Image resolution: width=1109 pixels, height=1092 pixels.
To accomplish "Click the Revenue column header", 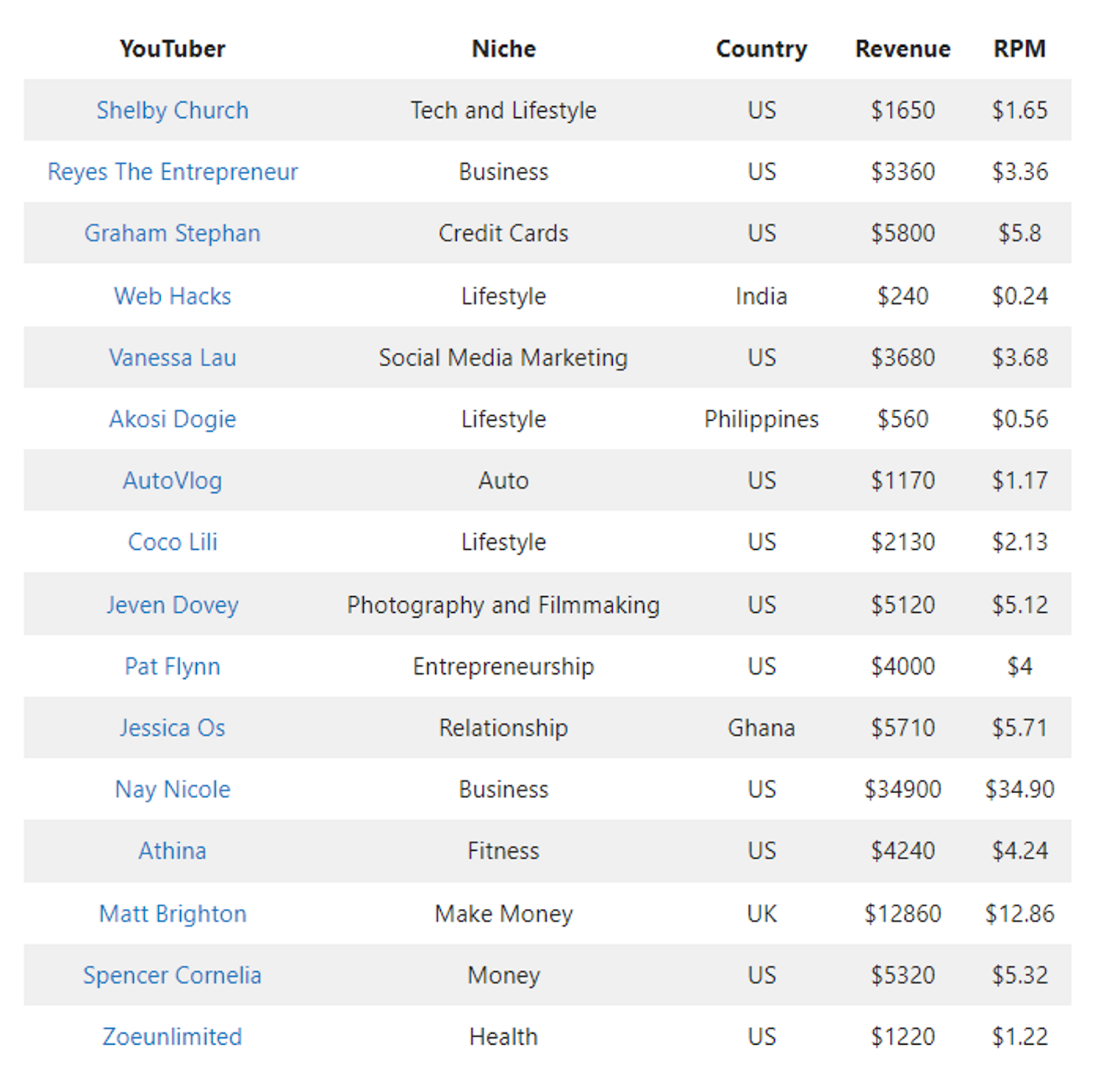I will (x=902, y=49).
